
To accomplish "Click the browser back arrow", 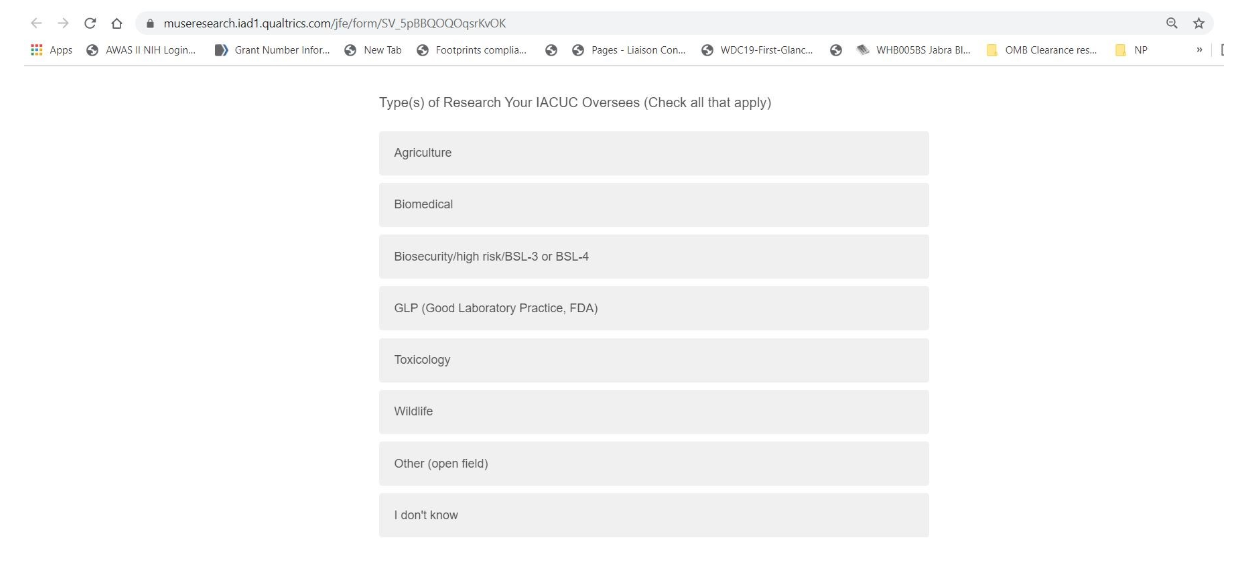I will tap(37, 23).
